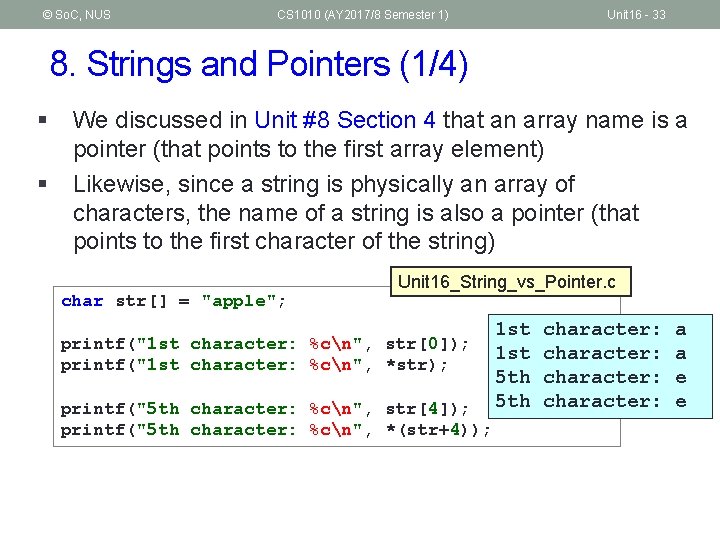The width and height of the screenshot is (720, 540).
Task: Click first output line "1st character: a"
Action: click(x=591, y=330)
